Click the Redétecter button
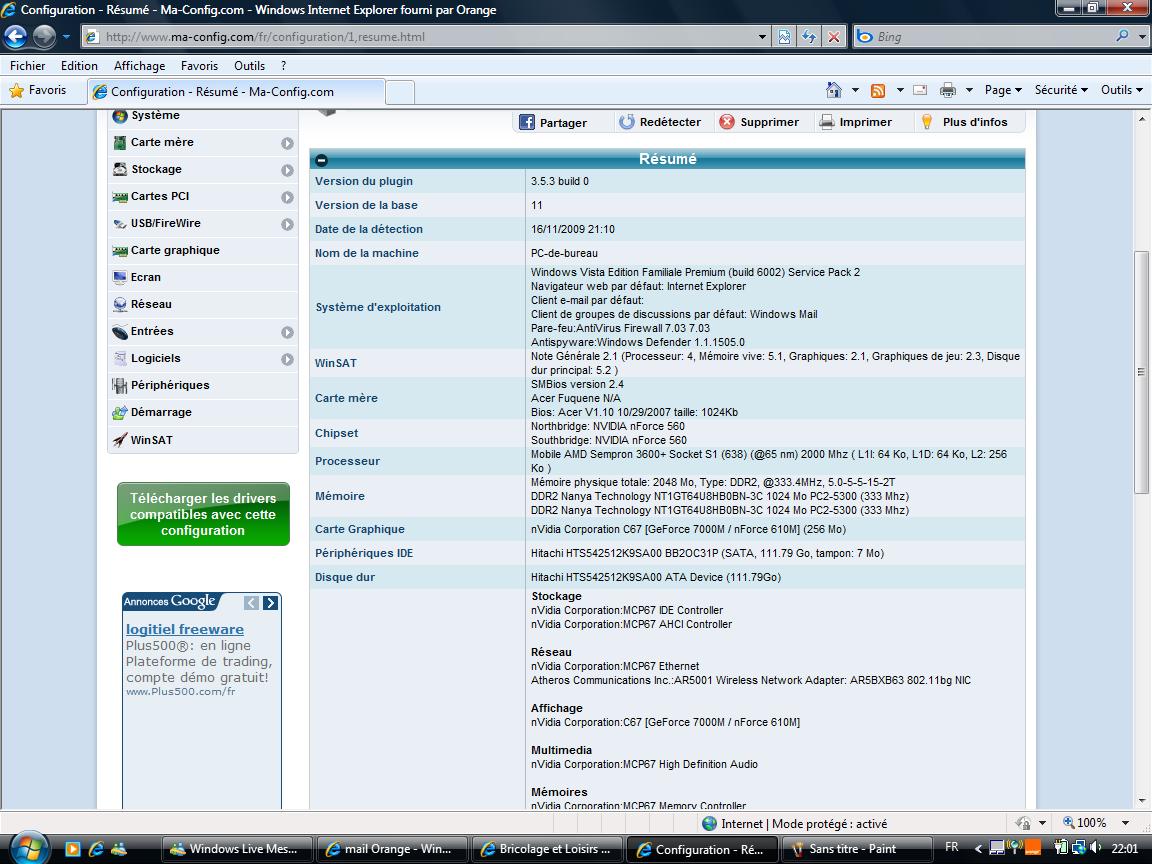This screenshot has height=864, width=1152. tap(659, 122)
